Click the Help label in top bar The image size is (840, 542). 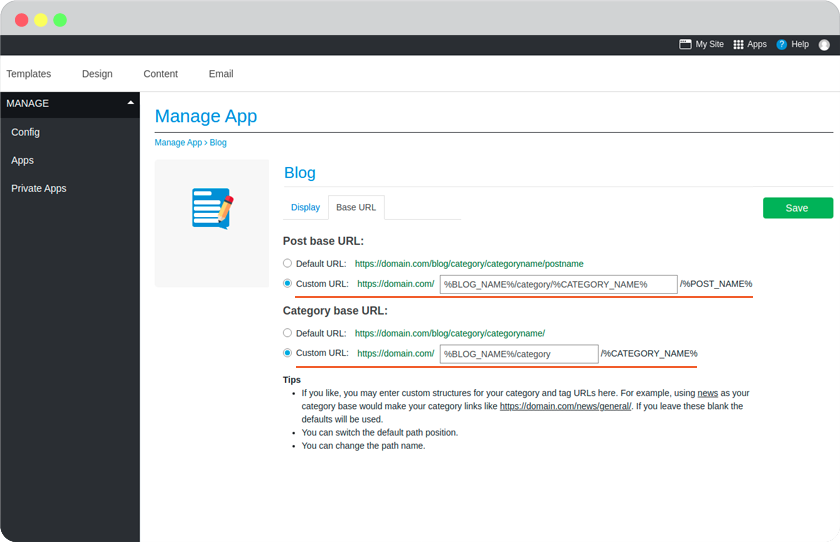pos(800,44)
